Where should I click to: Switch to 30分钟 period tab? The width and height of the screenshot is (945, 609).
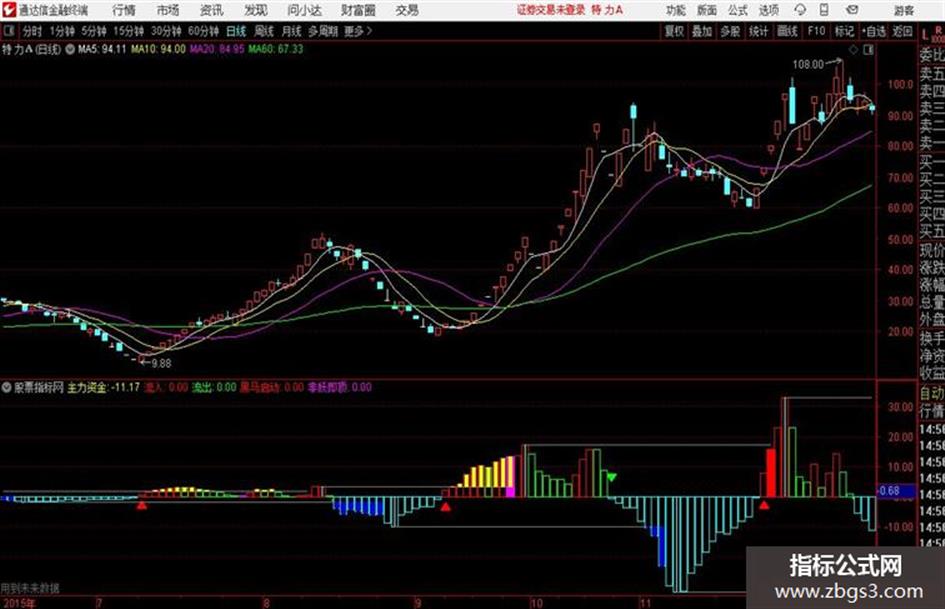tap(166, 31)
